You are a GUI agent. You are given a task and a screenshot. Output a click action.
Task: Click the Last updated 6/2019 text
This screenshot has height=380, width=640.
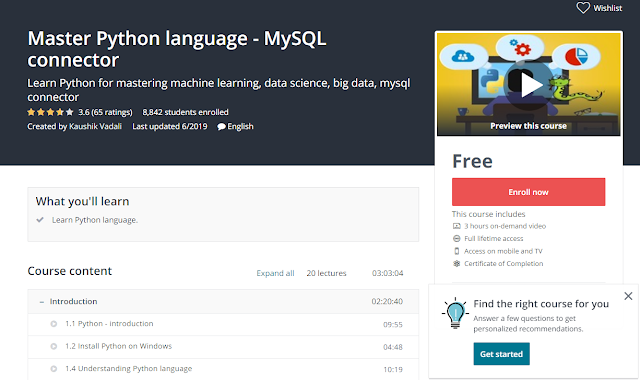[x=170, y=126]
